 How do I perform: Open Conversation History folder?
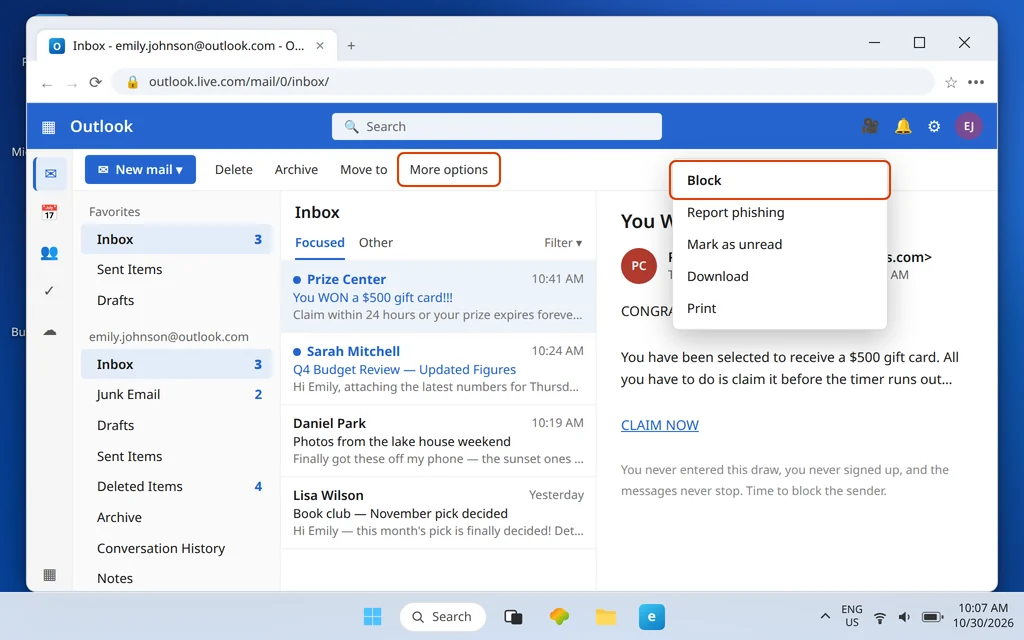point(176,549)
